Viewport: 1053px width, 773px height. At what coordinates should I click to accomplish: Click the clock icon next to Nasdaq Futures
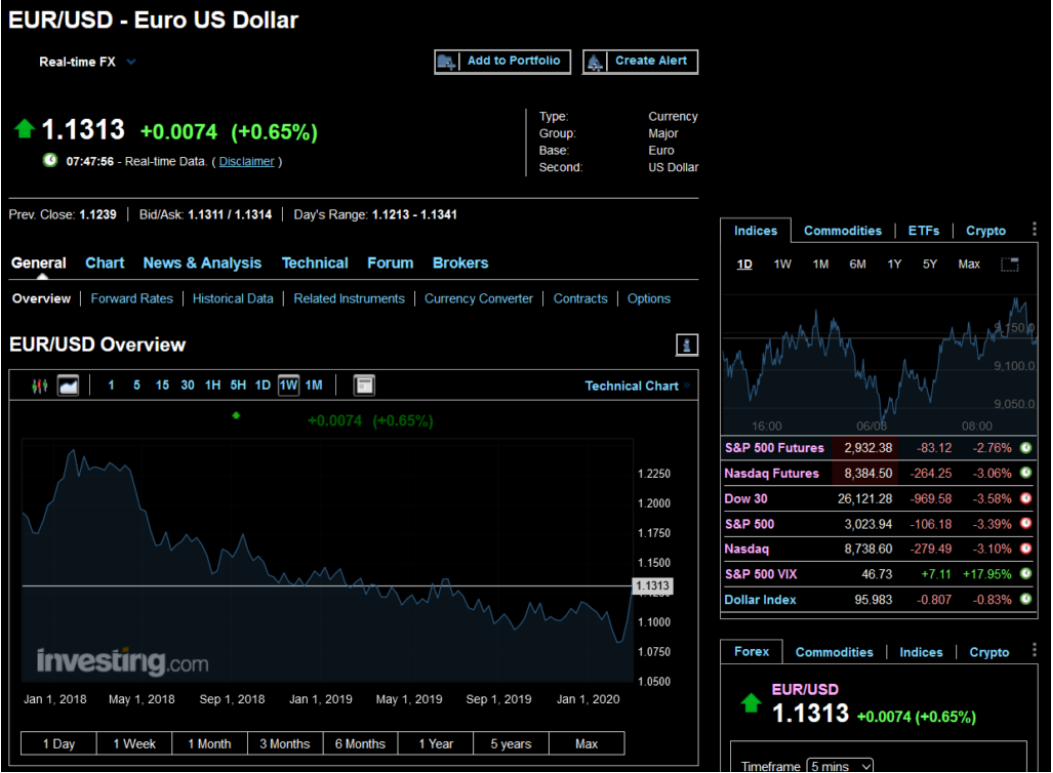(x=1025, y=473)
